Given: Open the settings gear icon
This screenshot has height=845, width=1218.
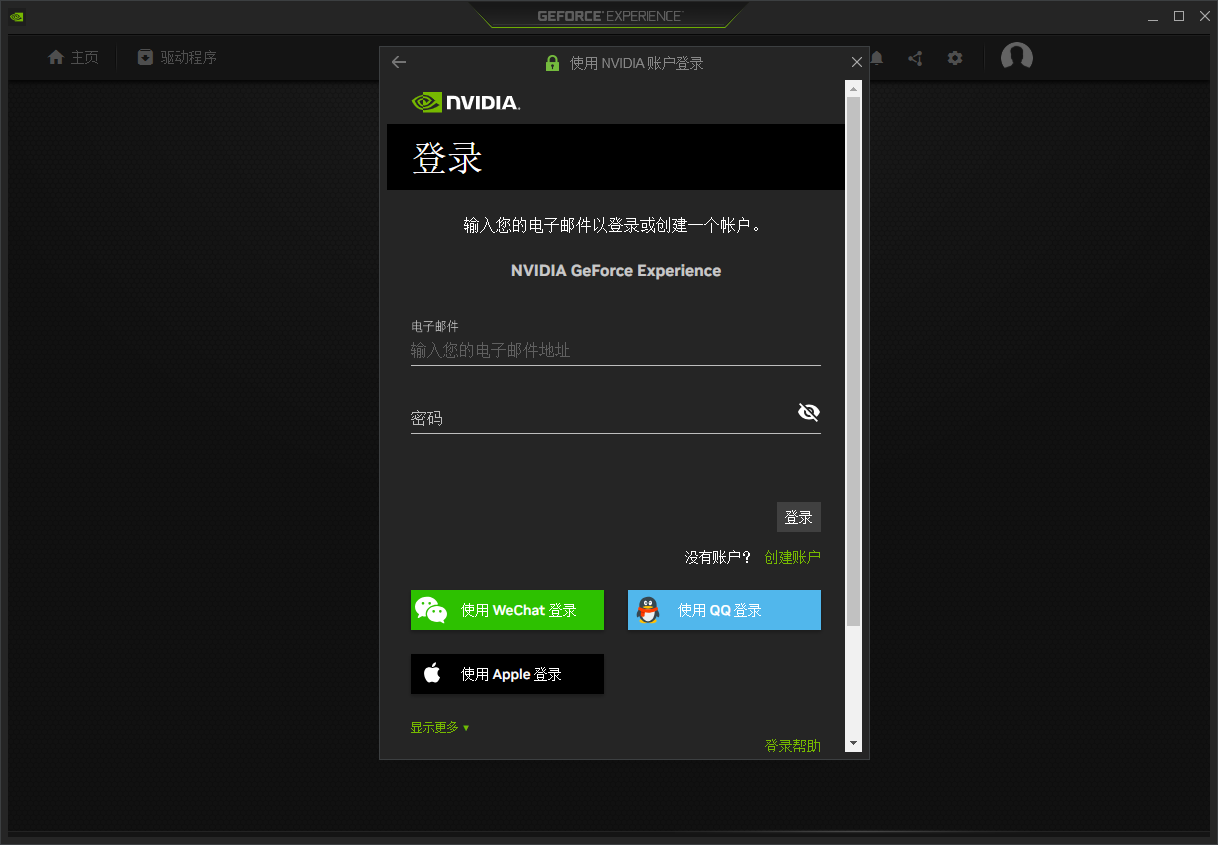Looking at the screenshot, I should [x=955, y=58].
